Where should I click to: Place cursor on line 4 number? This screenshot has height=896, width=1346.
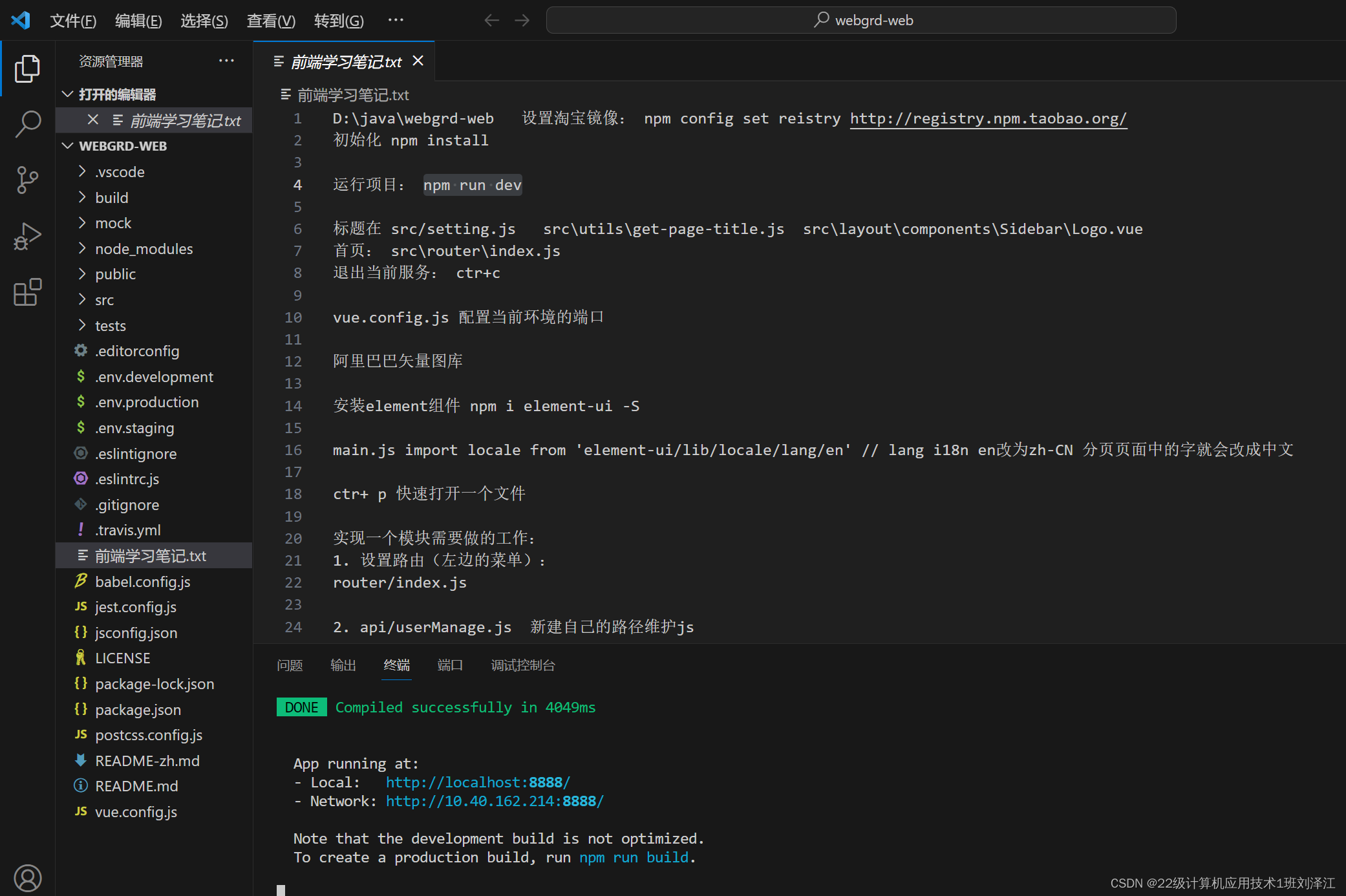[x=297, y=185]
